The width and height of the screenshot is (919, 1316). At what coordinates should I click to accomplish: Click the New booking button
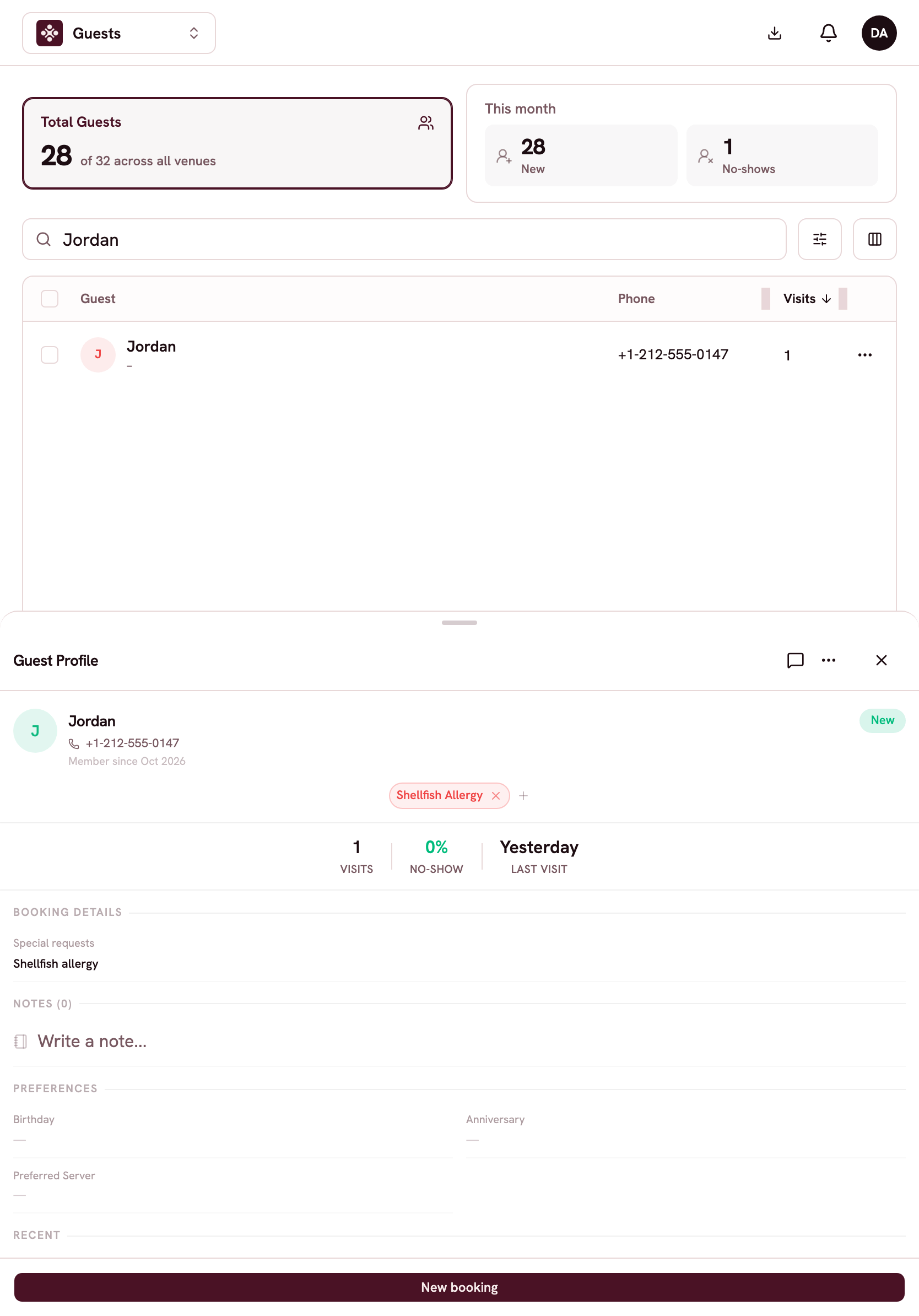click(x=459, y=1287)
